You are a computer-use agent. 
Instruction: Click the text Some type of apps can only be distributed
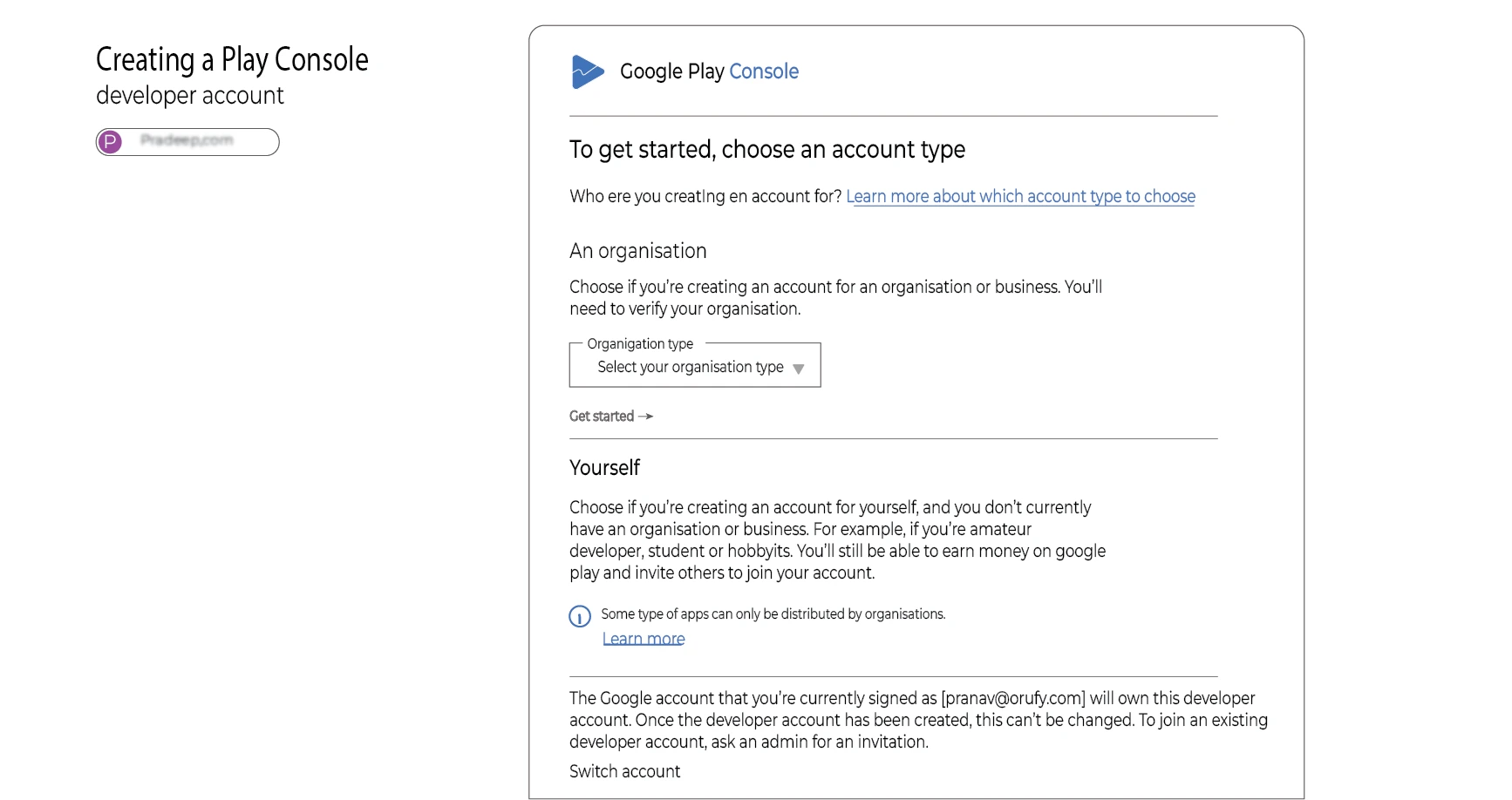pos(773,614)
